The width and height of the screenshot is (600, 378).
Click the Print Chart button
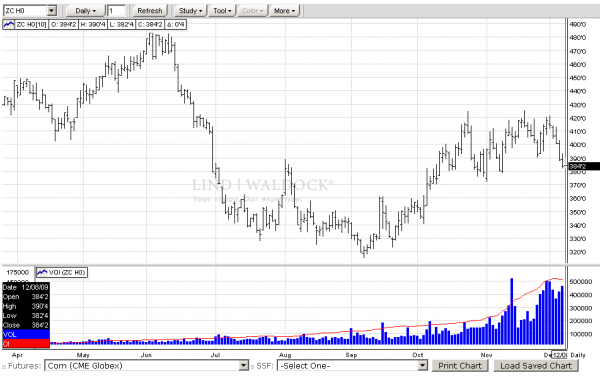point(460,366)
